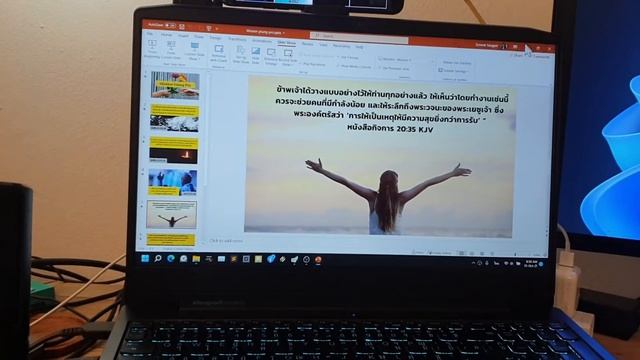Click the Save icon in title bar
The image size is (640, 360).
click(182, 26)
